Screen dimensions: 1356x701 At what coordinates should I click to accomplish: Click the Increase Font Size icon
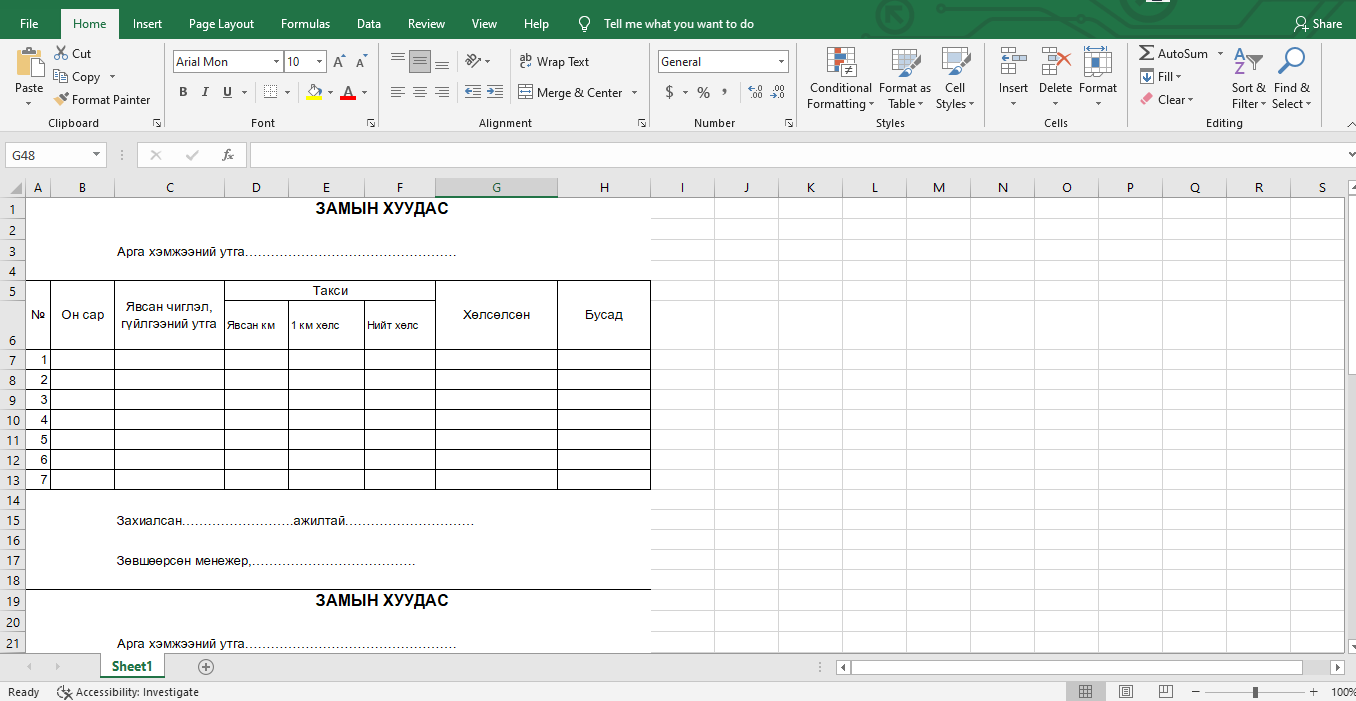[339, 62]
